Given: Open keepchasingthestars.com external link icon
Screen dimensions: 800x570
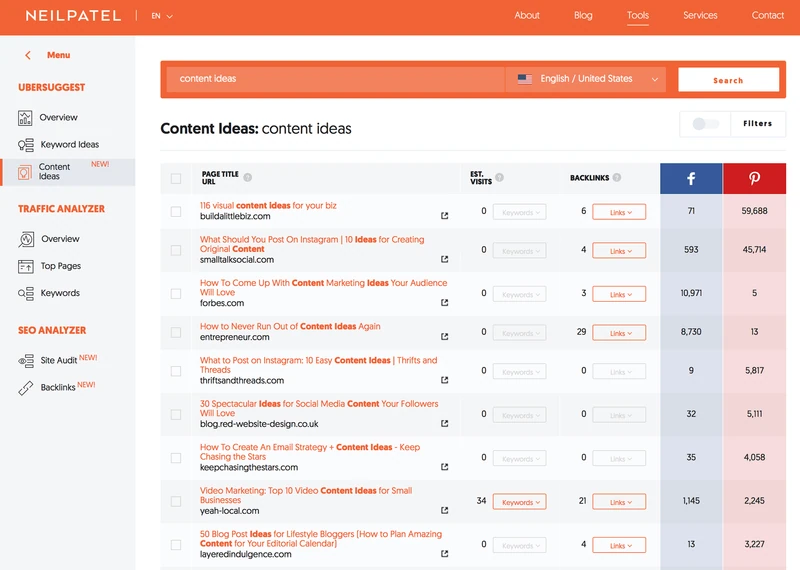Looking at the screenshot, I should [x=444, y=466].
